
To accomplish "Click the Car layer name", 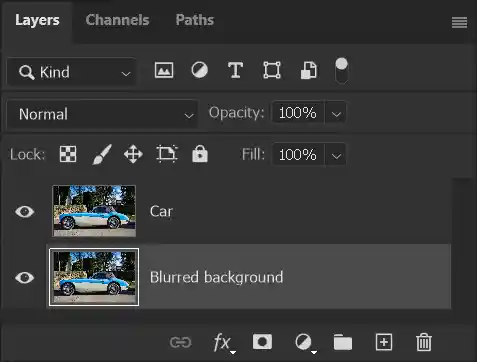I will (161, 211).
